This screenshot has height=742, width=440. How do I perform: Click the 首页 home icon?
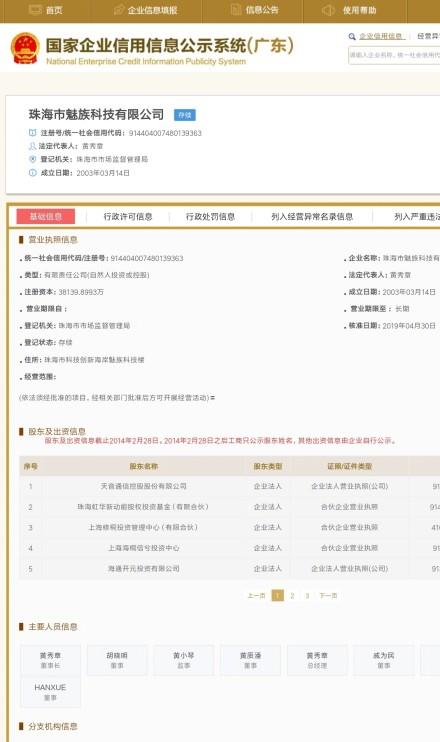pos(35,10)
